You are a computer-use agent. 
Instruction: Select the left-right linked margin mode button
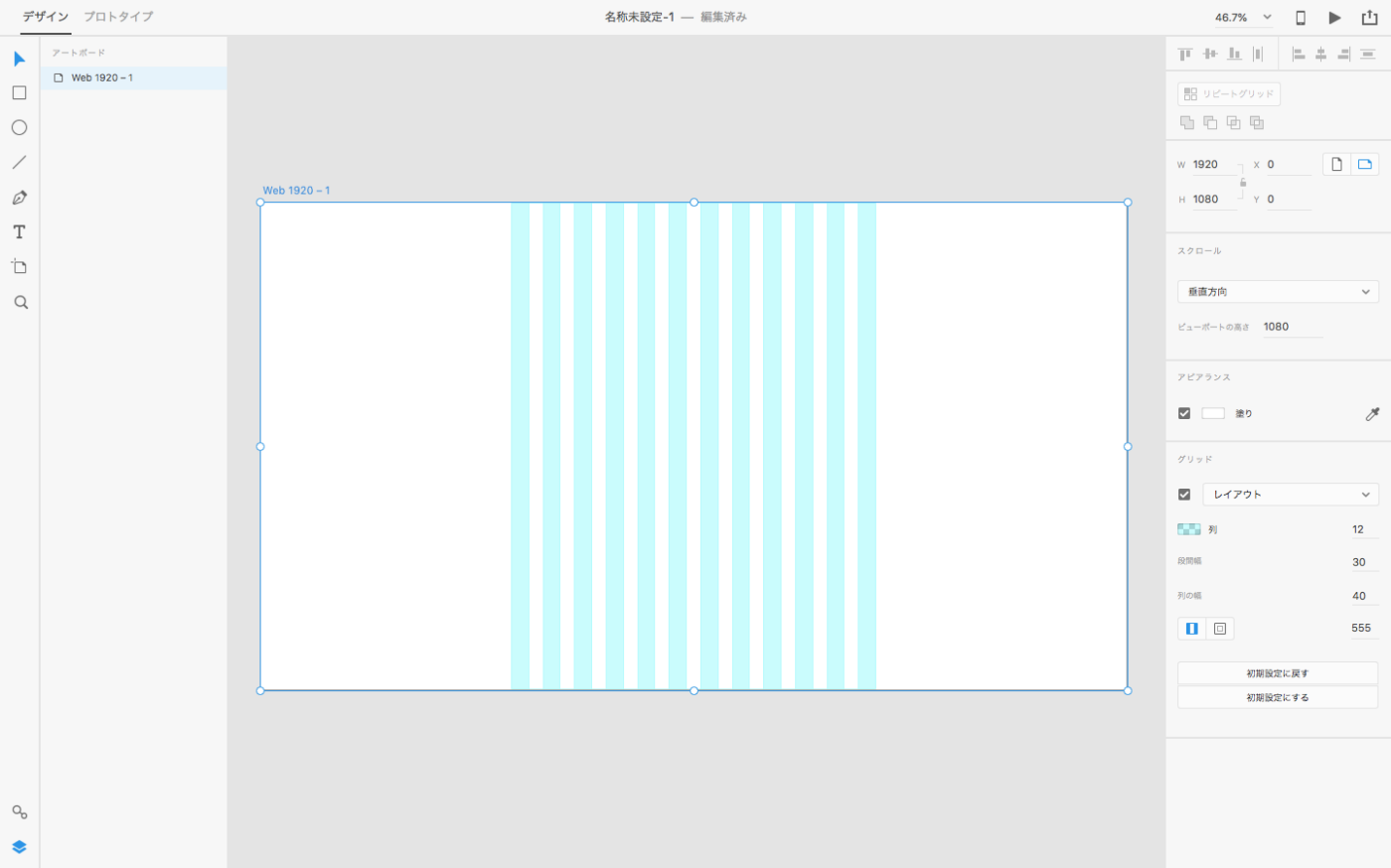(x=1191, y=628)
